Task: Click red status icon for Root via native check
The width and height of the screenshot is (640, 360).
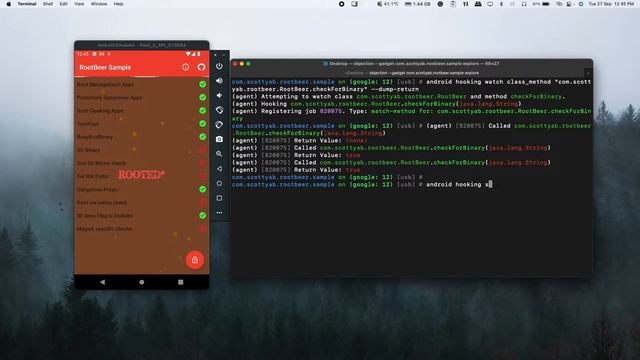Action: pyautogui.click(x=202, y=202)
